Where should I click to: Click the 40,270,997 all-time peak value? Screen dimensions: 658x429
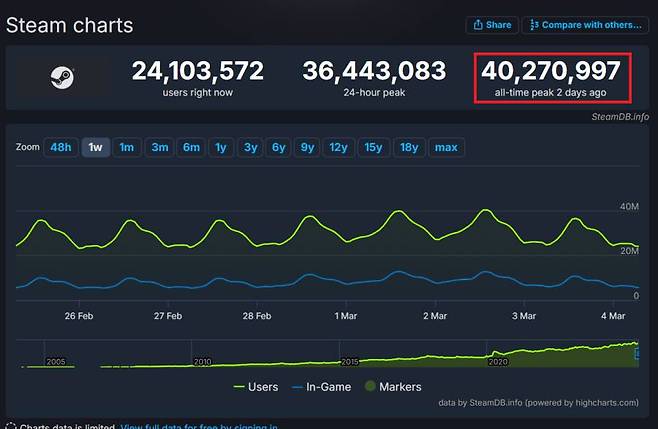click(x=551, y=71)
